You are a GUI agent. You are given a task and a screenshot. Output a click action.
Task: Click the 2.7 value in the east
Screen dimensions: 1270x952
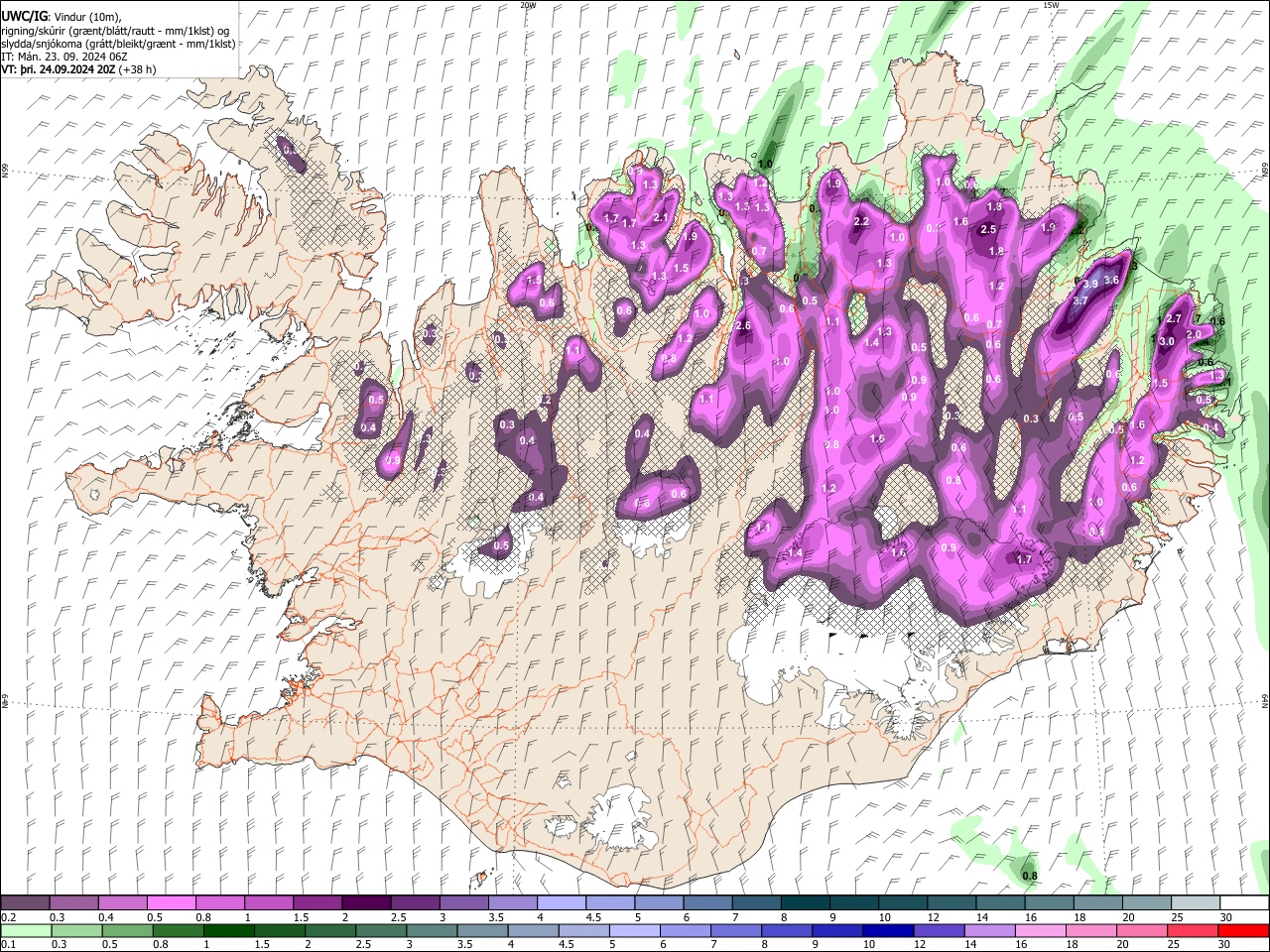click(x=1174, y=318)
